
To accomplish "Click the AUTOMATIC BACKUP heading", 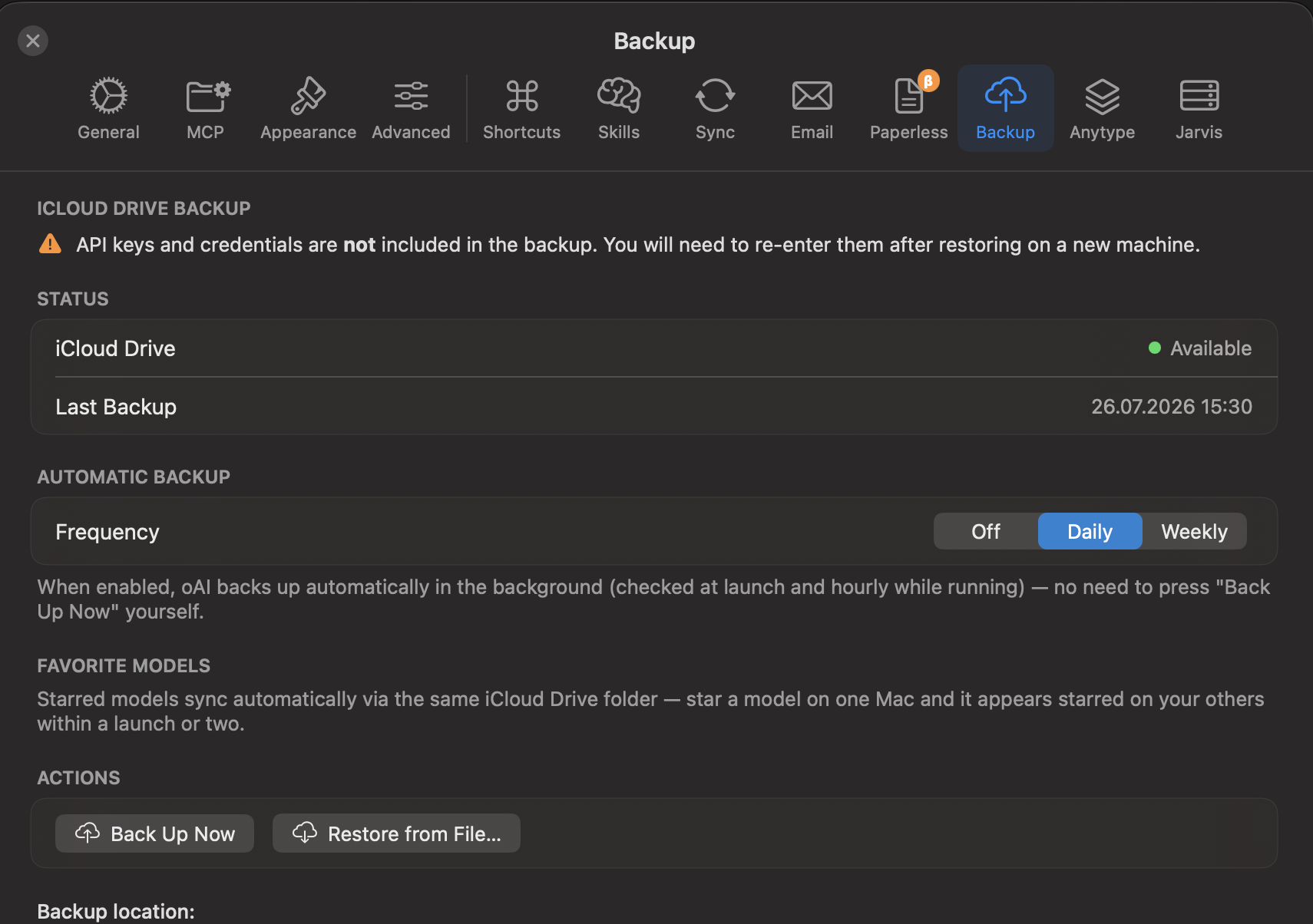I will pos(134,477).
